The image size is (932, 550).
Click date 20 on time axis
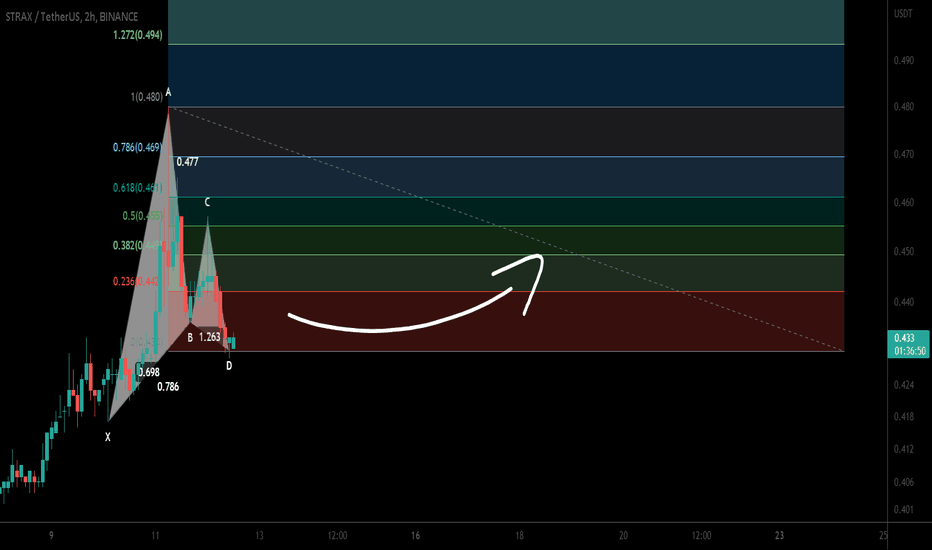pos(624,536)
